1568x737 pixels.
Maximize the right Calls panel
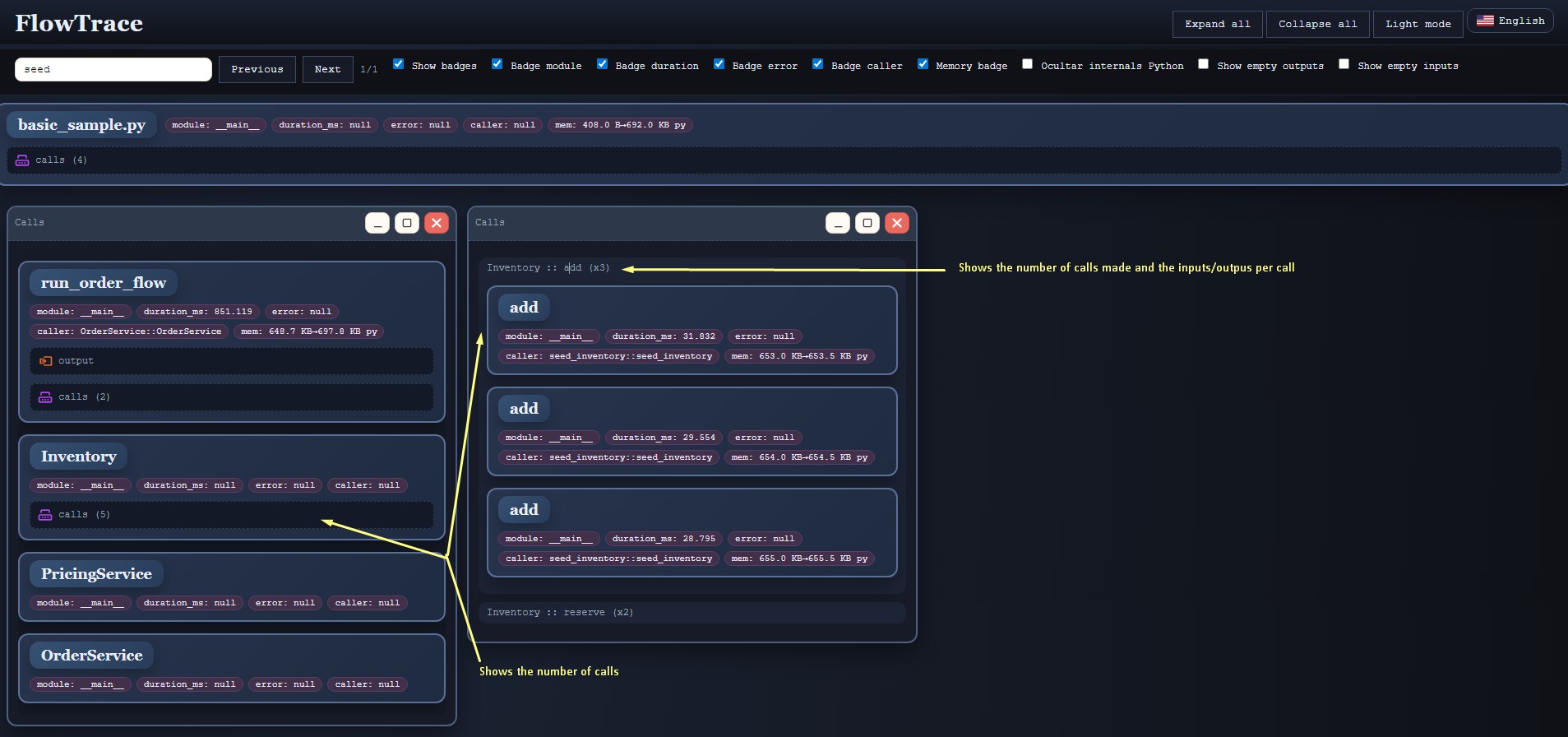coord(867,223)
